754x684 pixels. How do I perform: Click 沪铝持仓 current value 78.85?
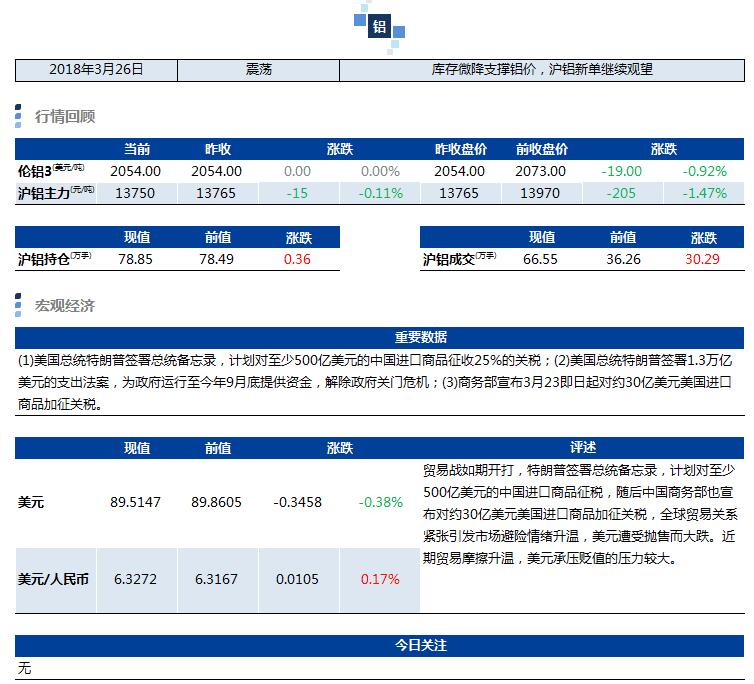click(x=135, y=259)
